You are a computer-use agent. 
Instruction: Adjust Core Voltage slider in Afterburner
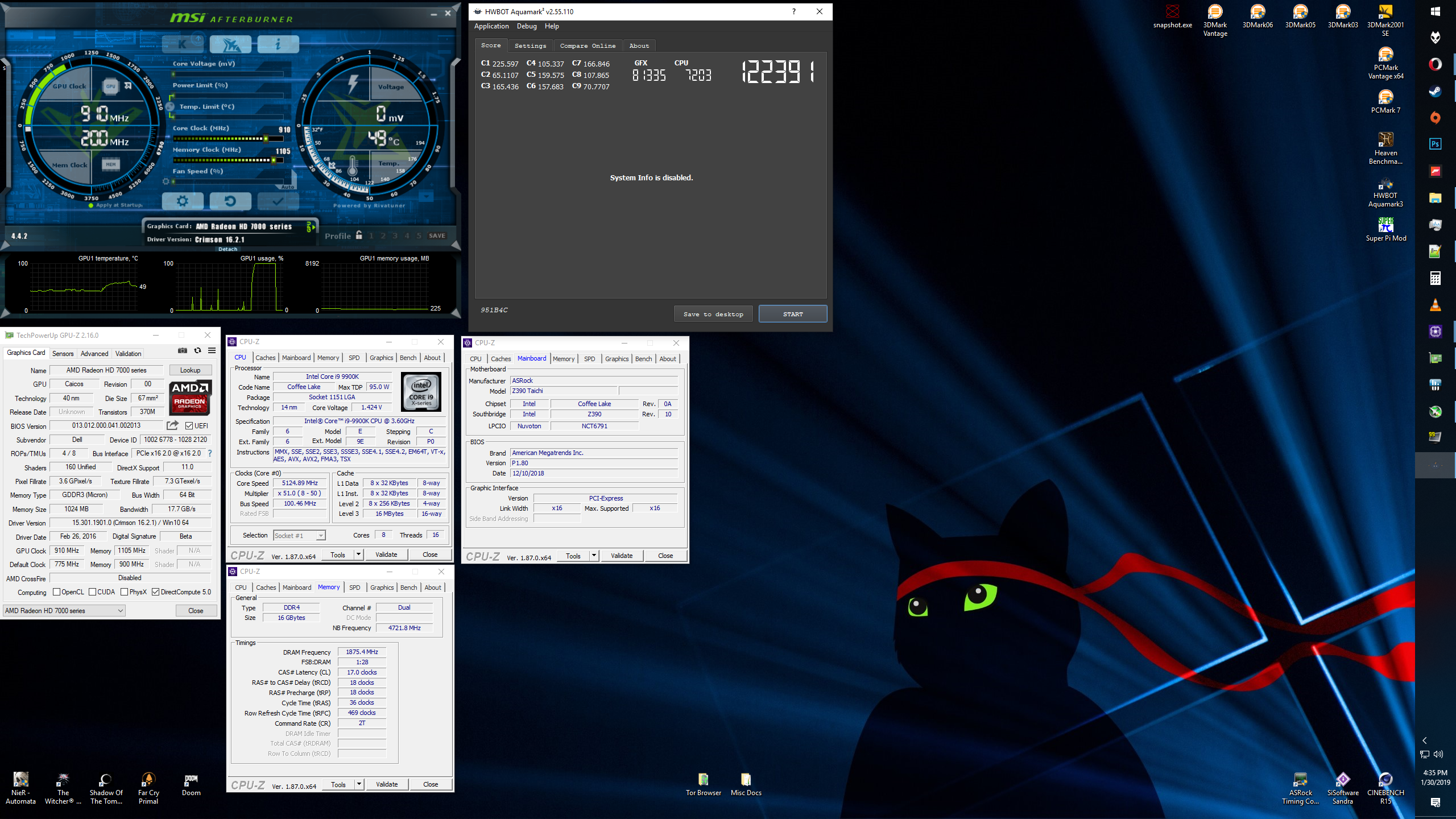[229, 74]
